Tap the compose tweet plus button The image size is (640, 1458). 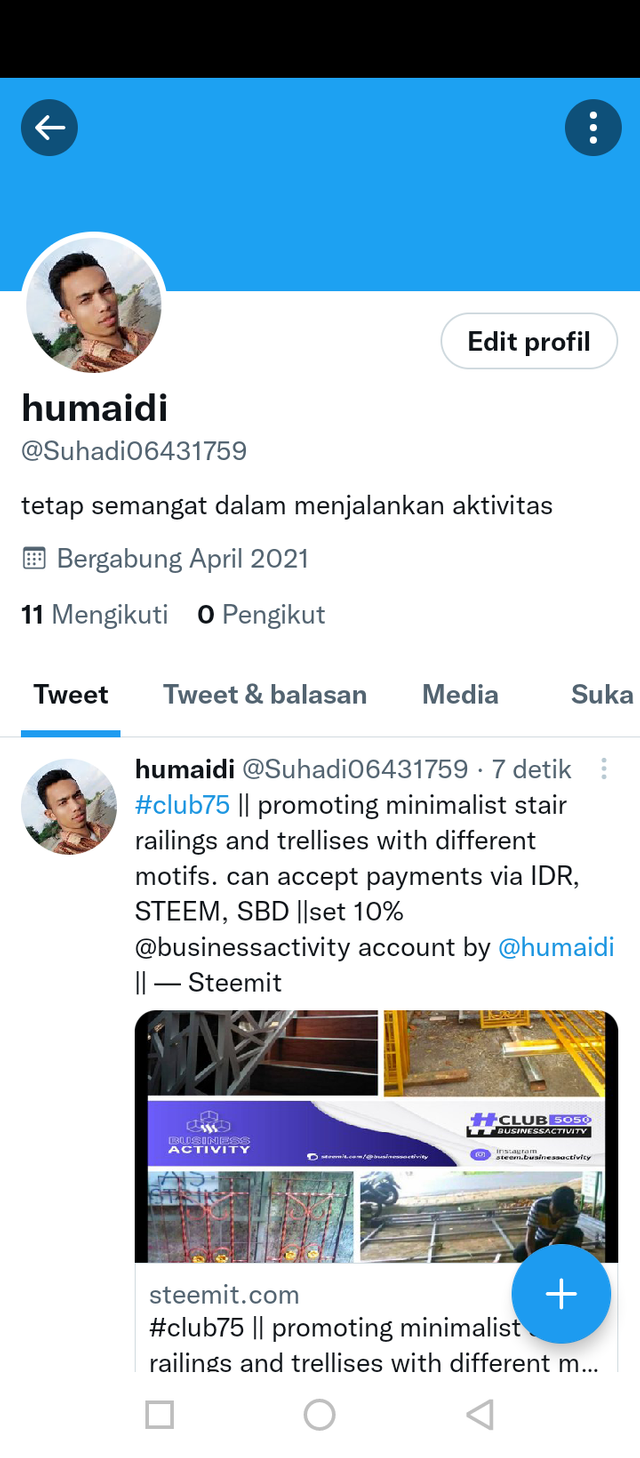tap(561, 1294)
